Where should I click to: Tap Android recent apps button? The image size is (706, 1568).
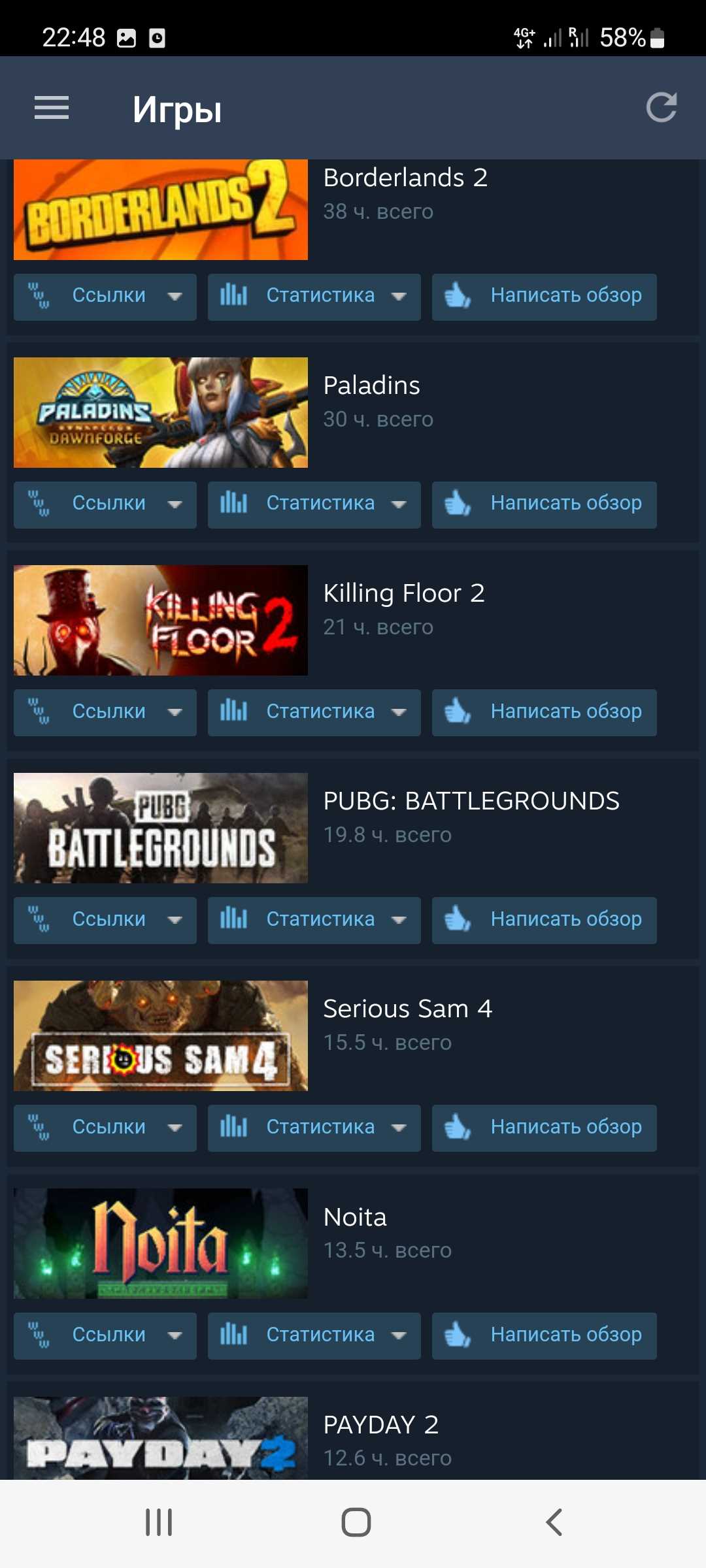[x=159, y=1522]
